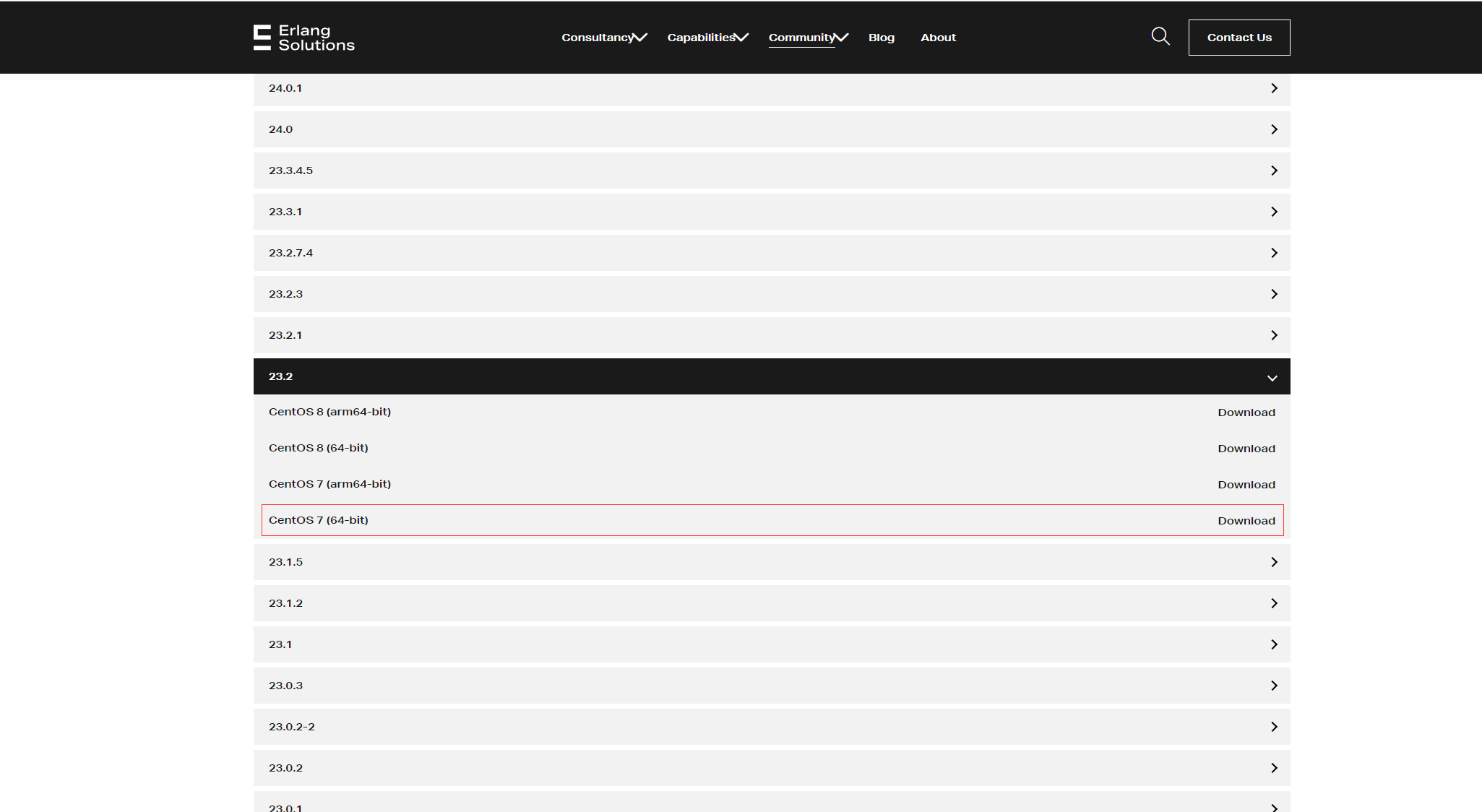1482x812 pixels.
Task: Click the chevron arrow on the 24.0.1 row
Action: 1274,88
